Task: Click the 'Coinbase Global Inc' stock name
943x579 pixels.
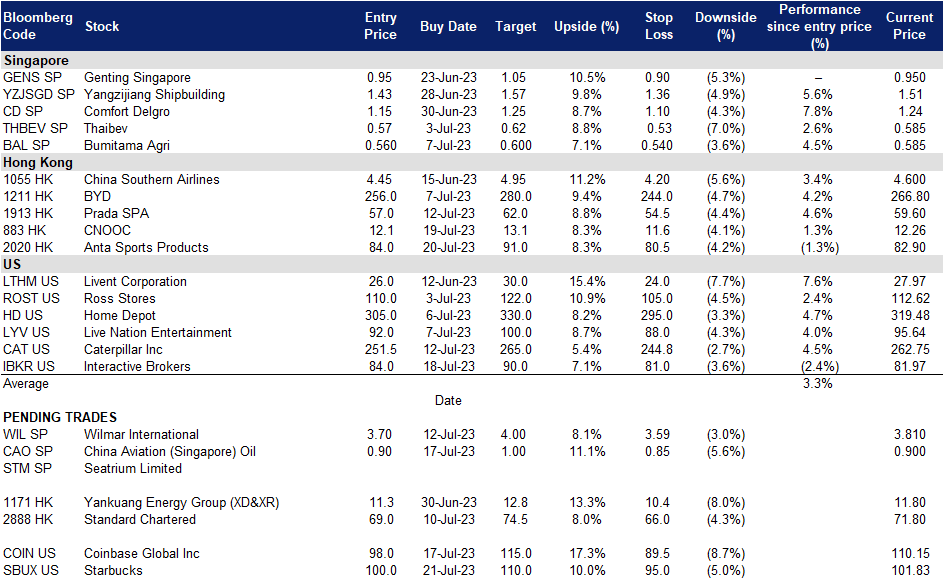Action: click(142, 553)
